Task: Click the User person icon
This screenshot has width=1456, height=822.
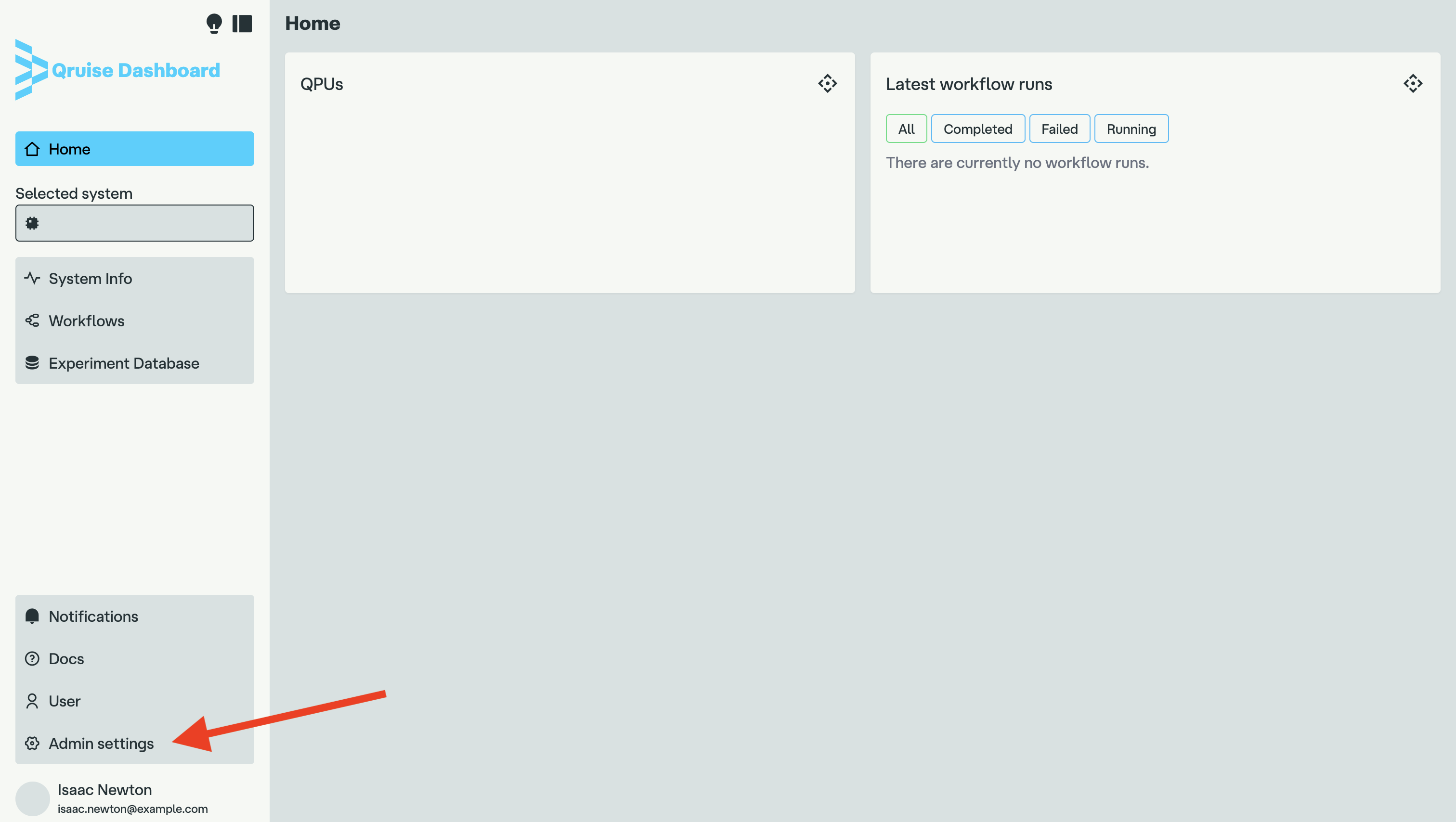Action: (x=32, y=701)
